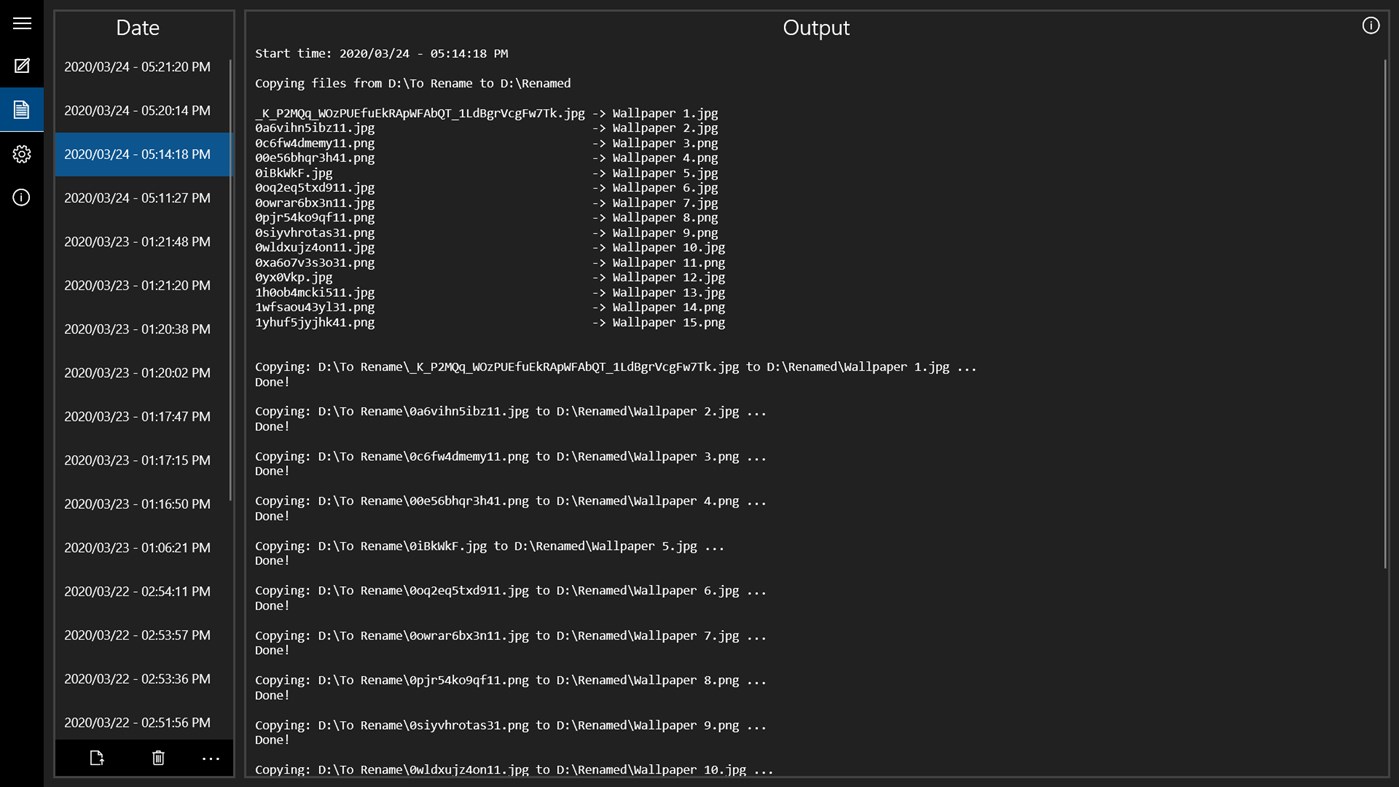Open log dated 2020/03/23 - 01:21:48 PM
1399x787 pixels.
(138, 242)
